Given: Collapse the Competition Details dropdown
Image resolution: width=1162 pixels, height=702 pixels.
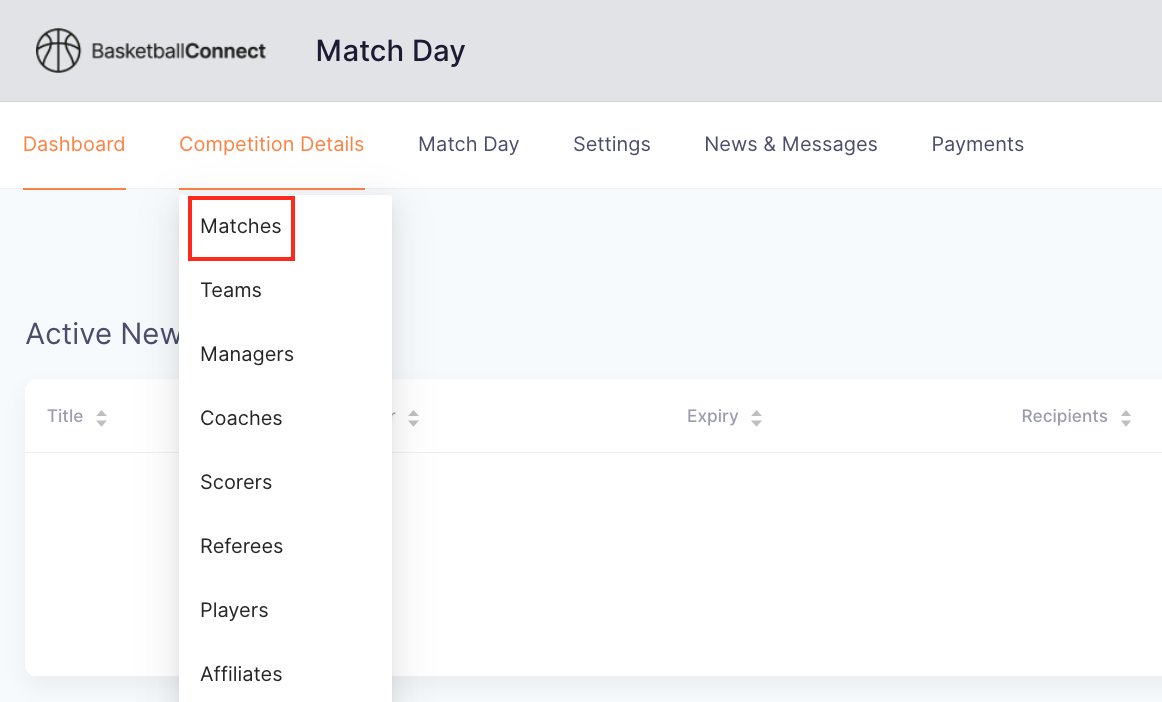Looking at the screenshot, I should point(271,144).
